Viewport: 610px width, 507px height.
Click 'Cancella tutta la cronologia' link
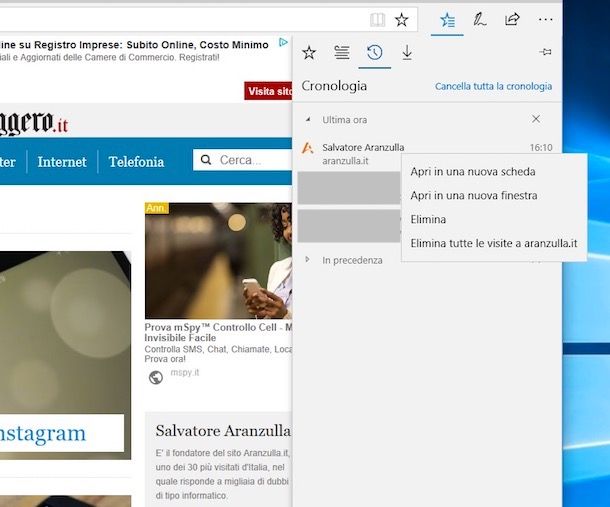[493, 86]
